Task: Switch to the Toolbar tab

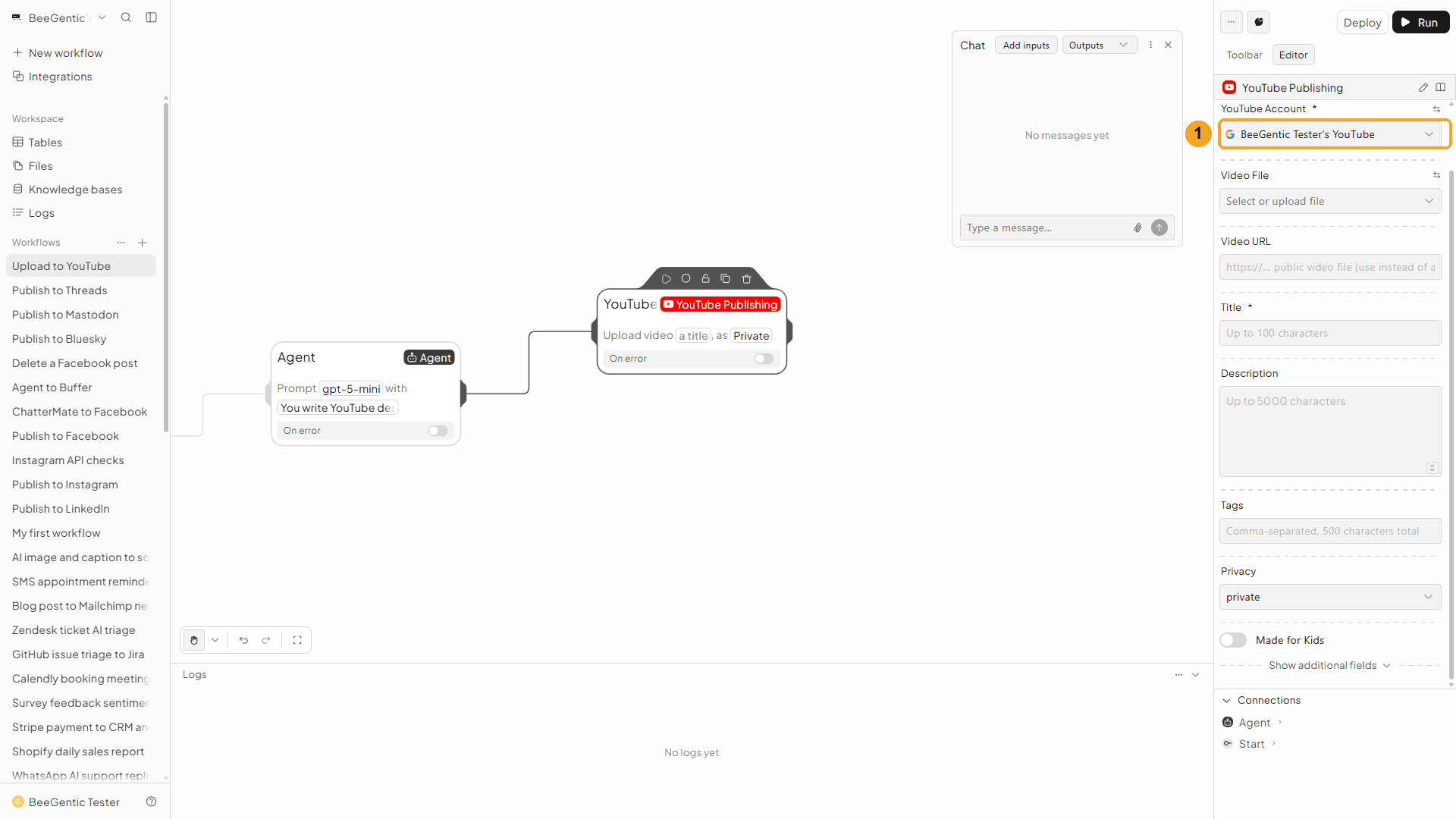Action: pos(1244,55)
